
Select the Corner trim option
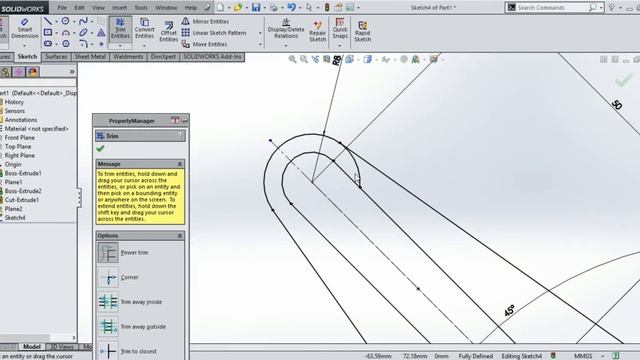click(118, 278)
